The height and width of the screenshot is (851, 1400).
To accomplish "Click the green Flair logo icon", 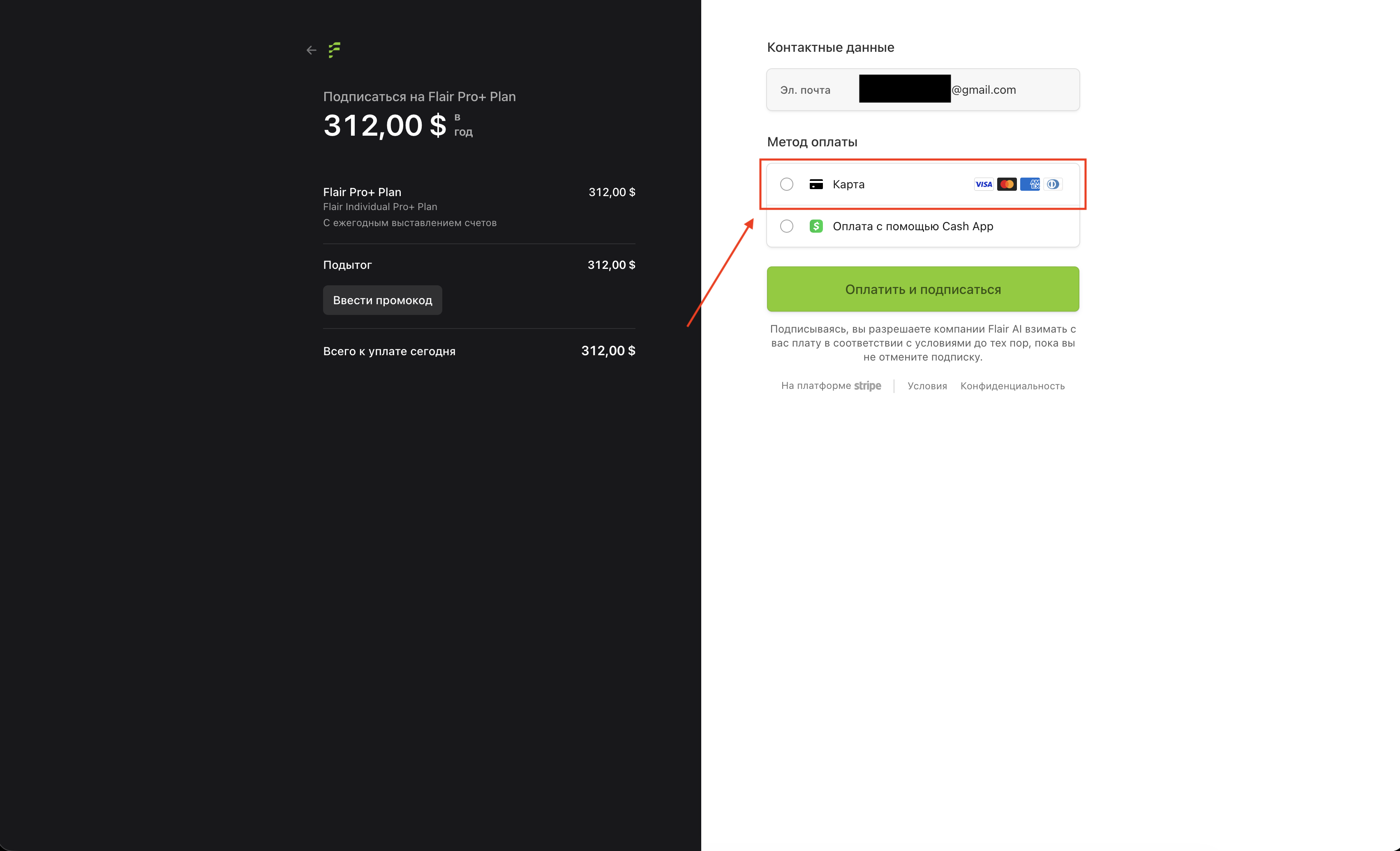I will click(335, 50).
